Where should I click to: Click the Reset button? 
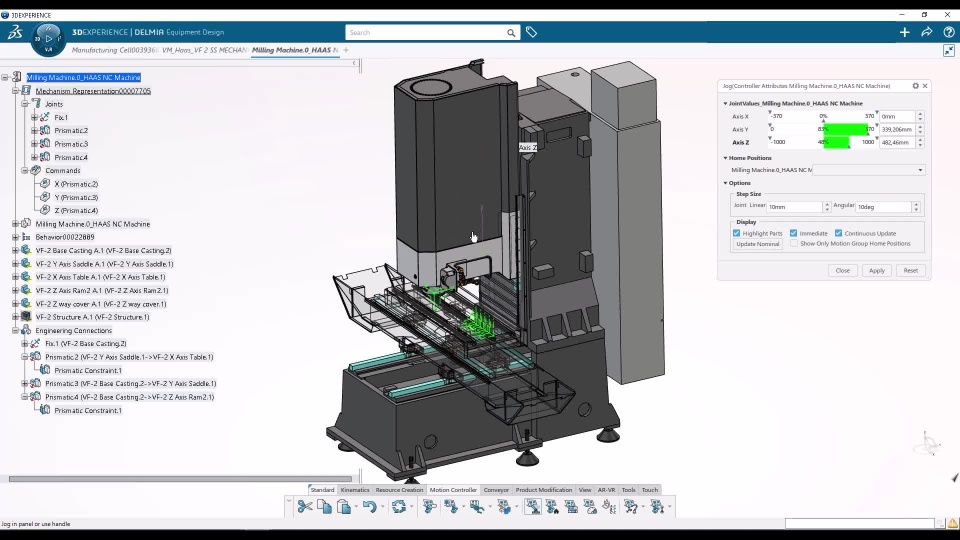coord(911,271)
